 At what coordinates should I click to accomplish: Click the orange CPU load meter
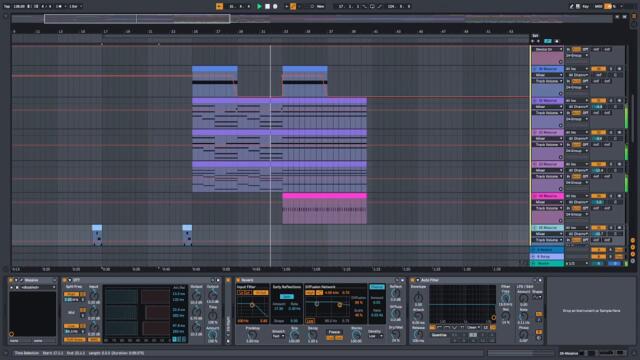pos(608,6)
